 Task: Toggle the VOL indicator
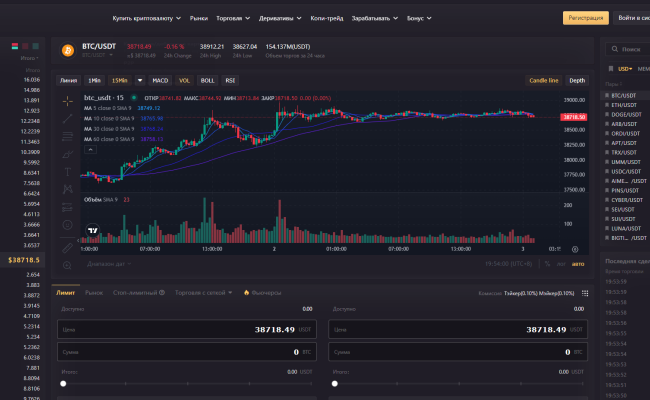click(x=184, y=80)
